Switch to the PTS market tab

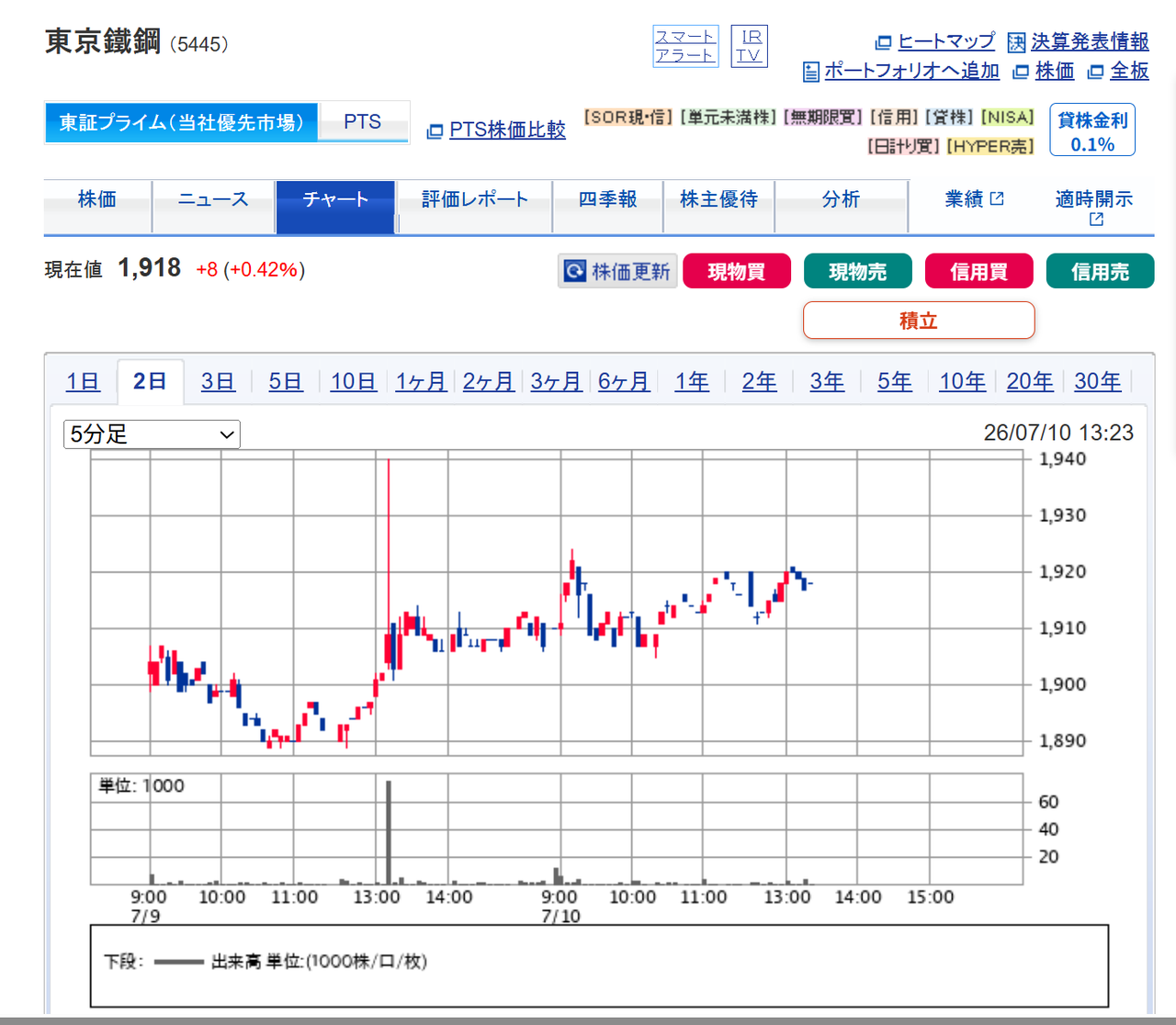(x=363, y=122)
